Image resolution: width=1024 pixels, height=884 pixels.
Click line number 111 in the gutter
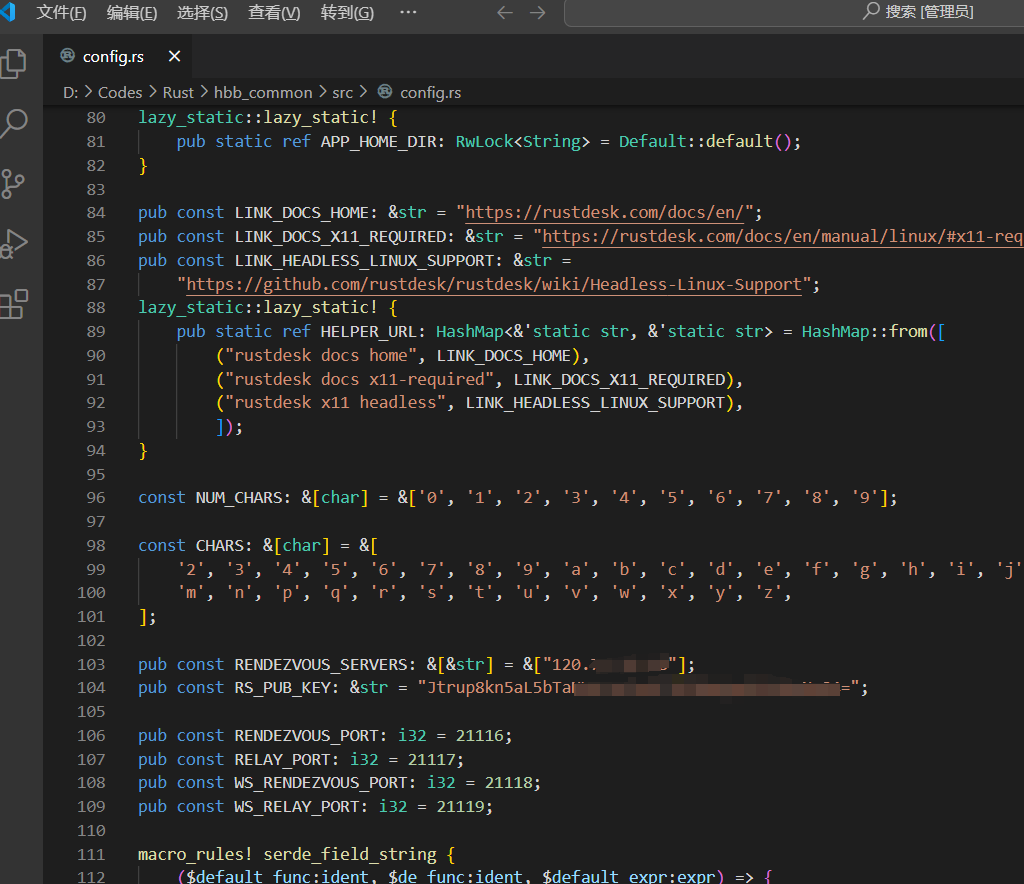point(91,854)
